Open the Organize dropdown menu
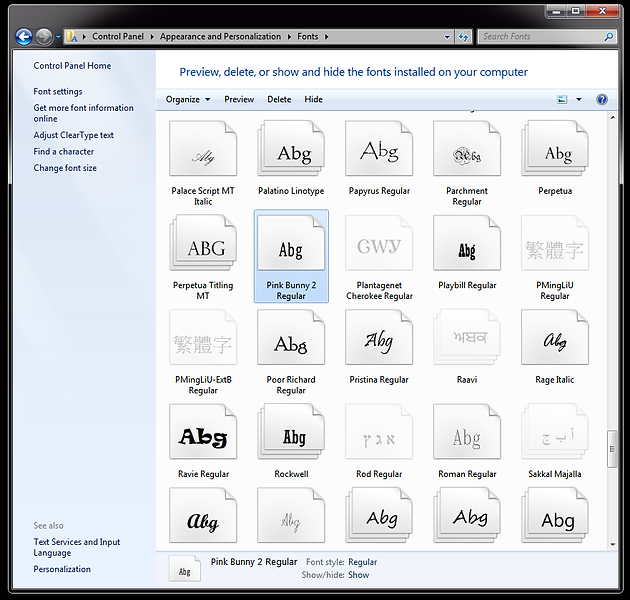 (188, 99)
